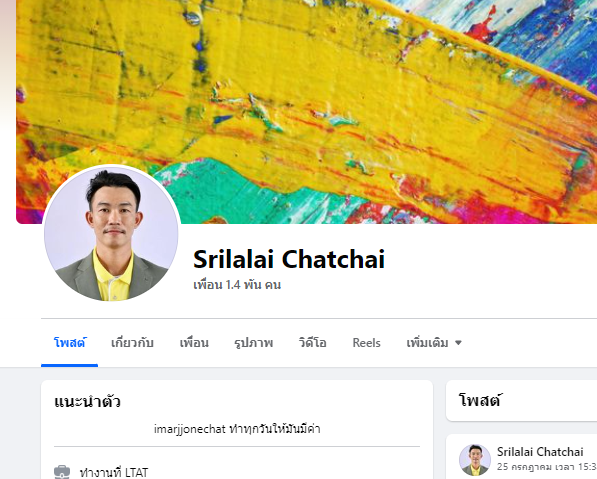The image size is (597, 479).
Task: Click the briefcase work icon
Action: (62, 472)
